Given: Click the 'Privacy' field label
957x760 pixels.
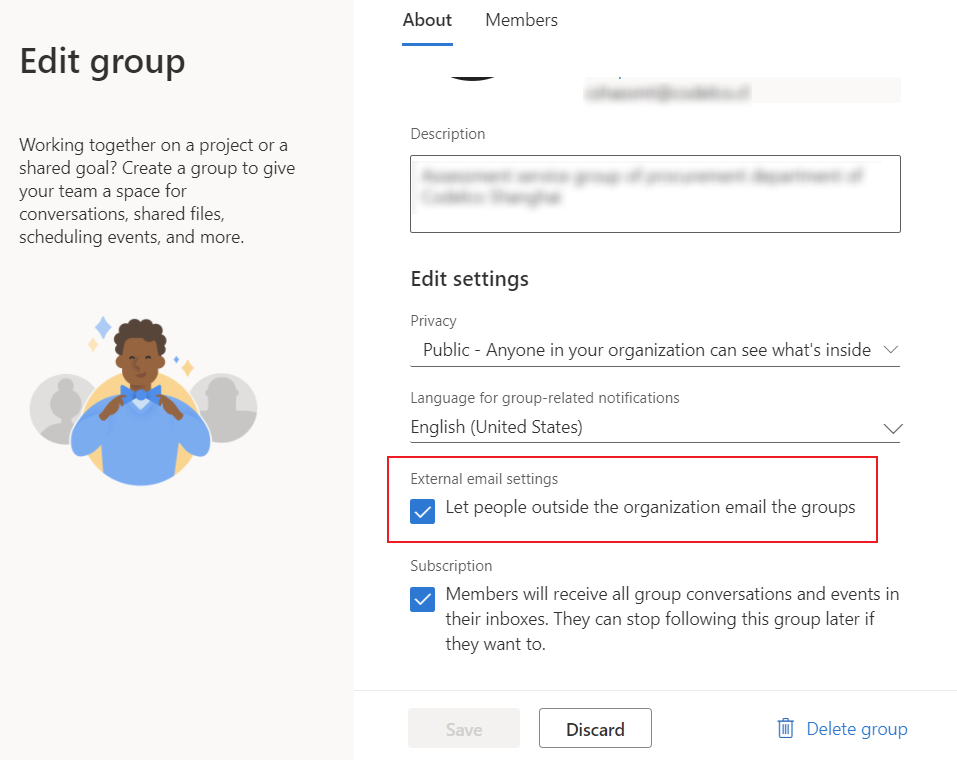Looking at the screenshot, I should pos(433,321).
